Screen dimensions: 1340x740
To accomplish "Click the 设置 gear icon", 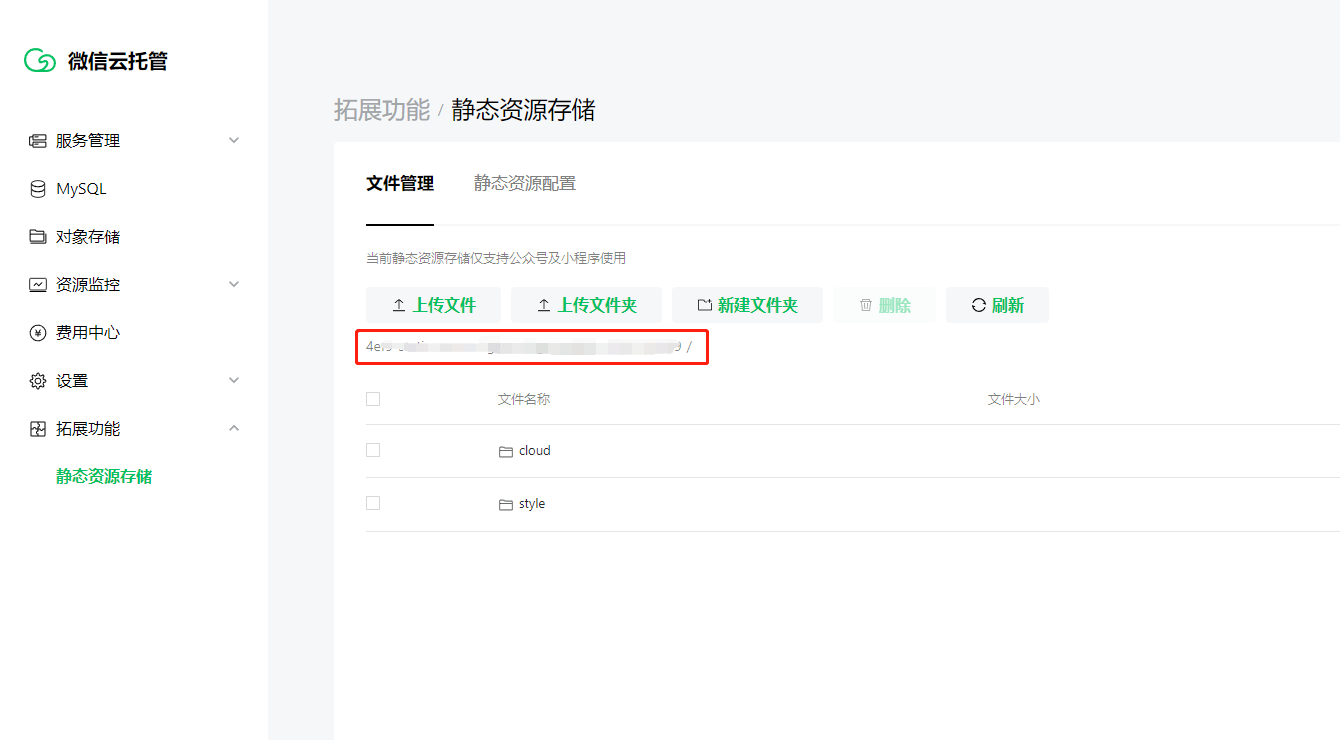I will [38, 381].
